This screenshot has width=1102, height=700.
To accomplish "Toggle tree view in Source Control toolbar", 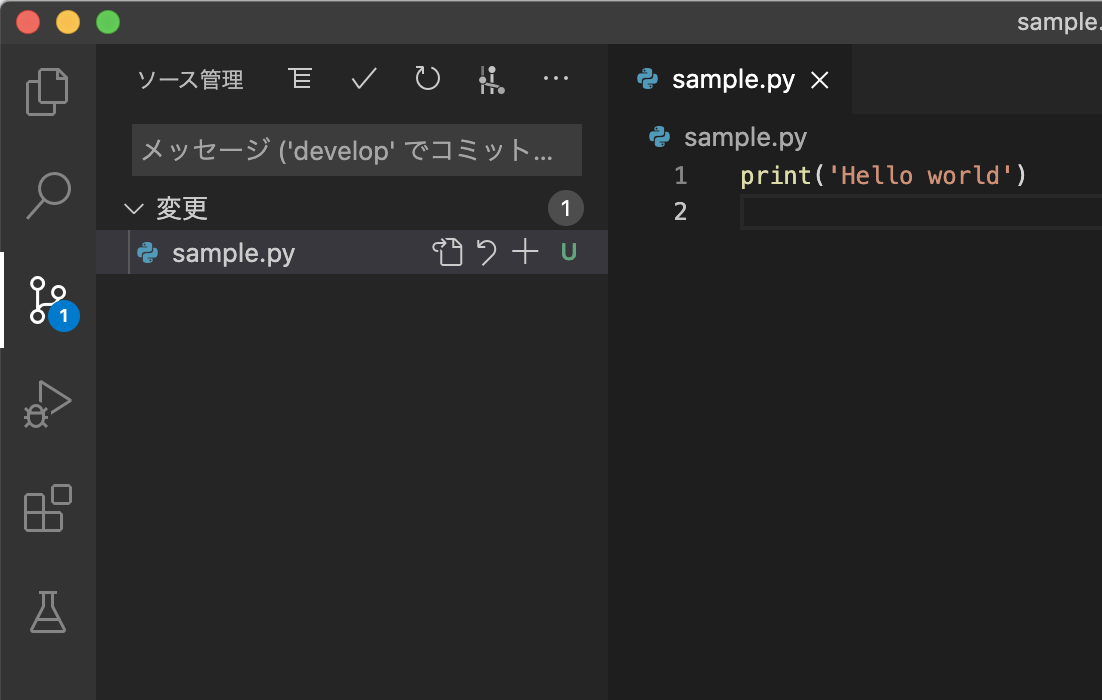I will [300, 78].
